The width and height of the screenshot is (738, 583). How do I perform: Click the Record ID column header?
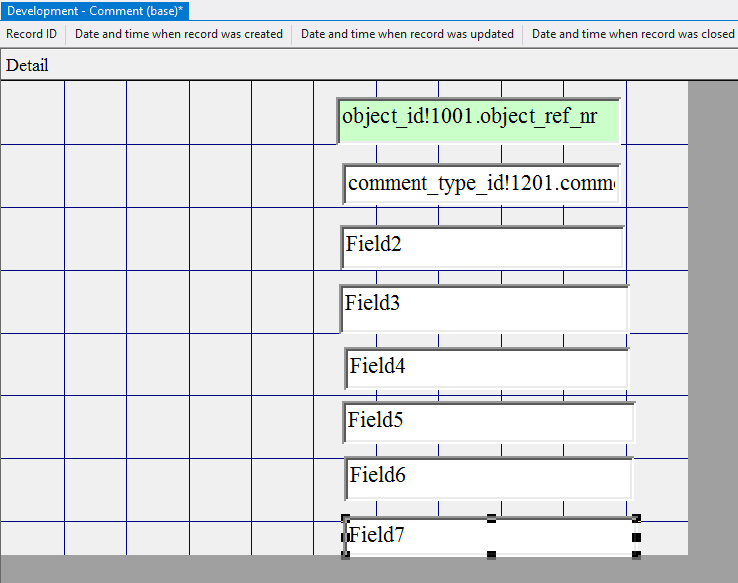coord(32,34)
